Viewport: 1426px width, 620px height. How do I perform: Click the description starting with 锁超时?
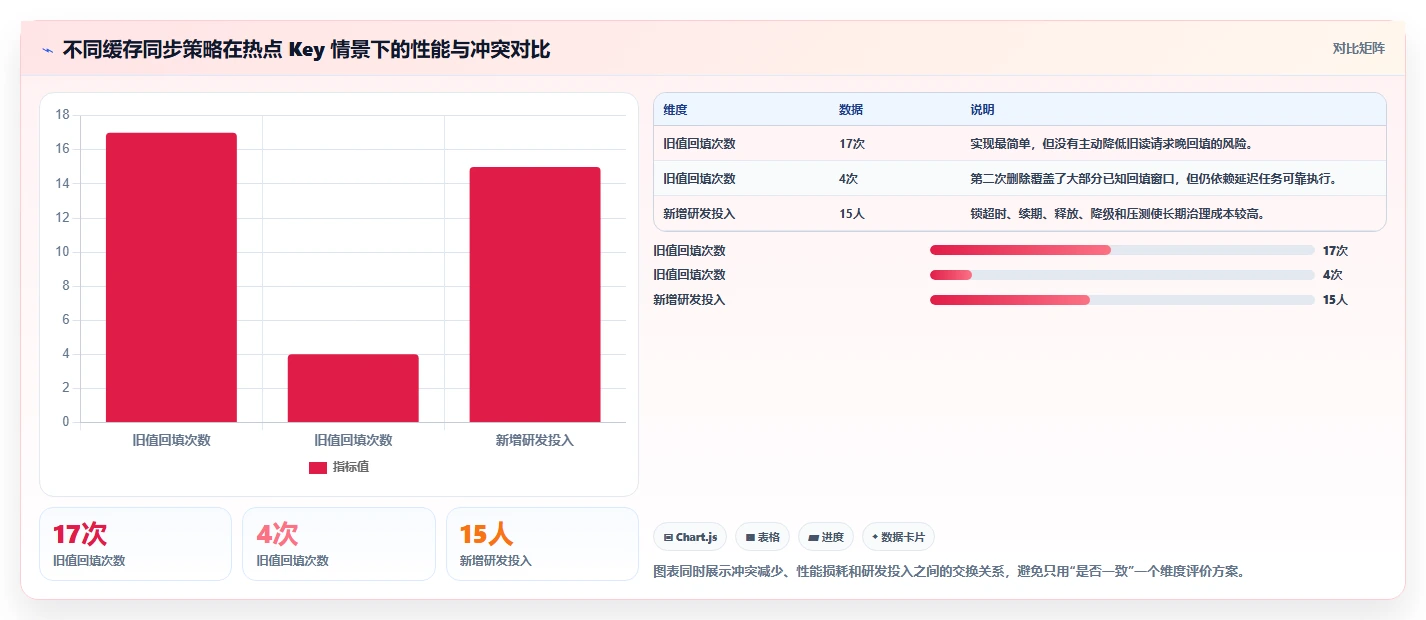[1120, 214]
